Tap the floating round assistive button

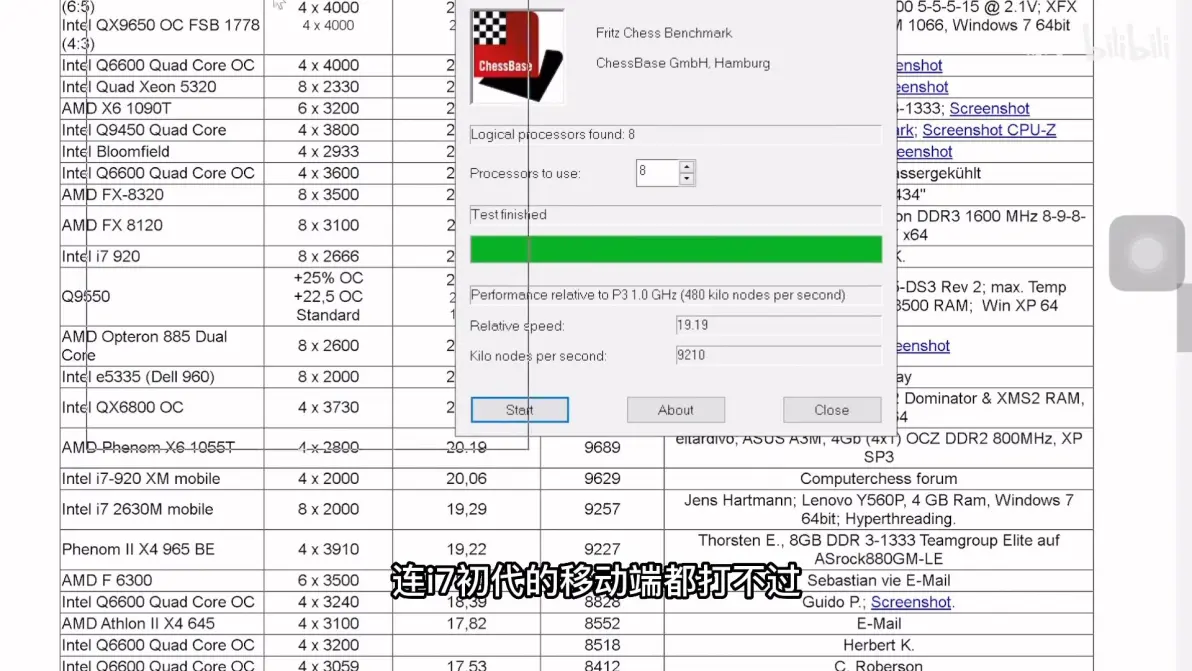pyautogui.click(x=1146, y=253)
